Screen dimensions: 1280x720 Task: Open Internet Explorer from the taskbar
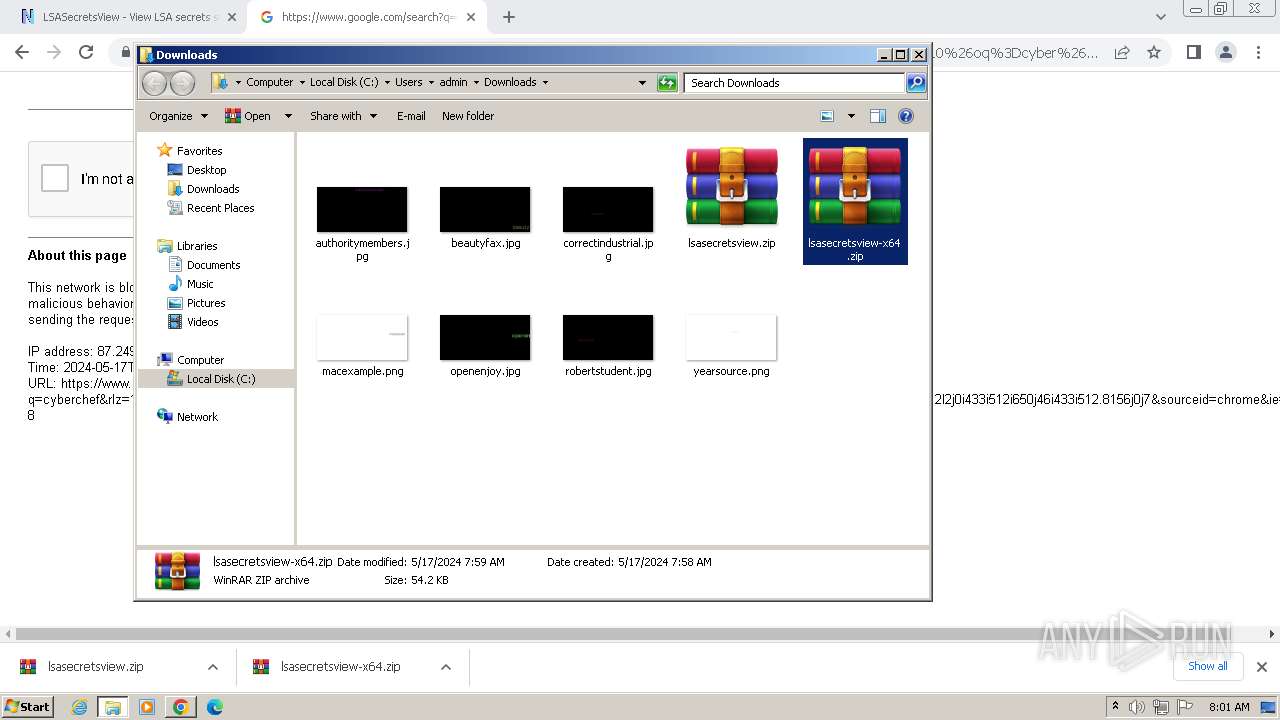pos(79,707)
